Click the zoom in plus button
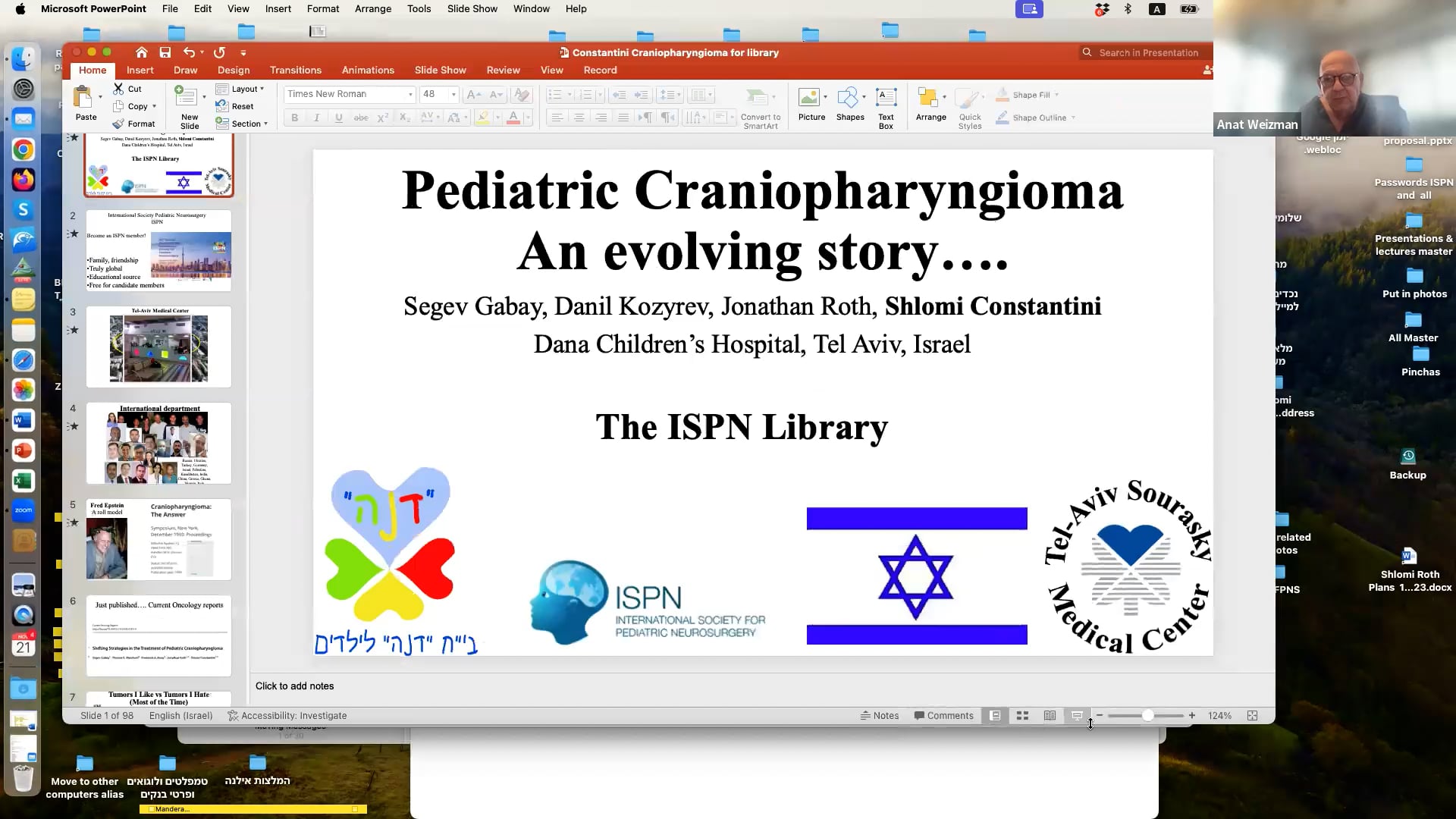Viewport: 1456px width, 819px height. [x=1192, y=716]
